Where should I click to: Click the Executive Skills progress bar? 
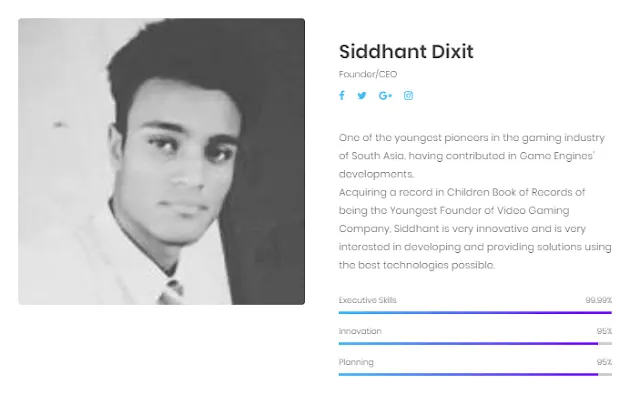pos(475,313)
